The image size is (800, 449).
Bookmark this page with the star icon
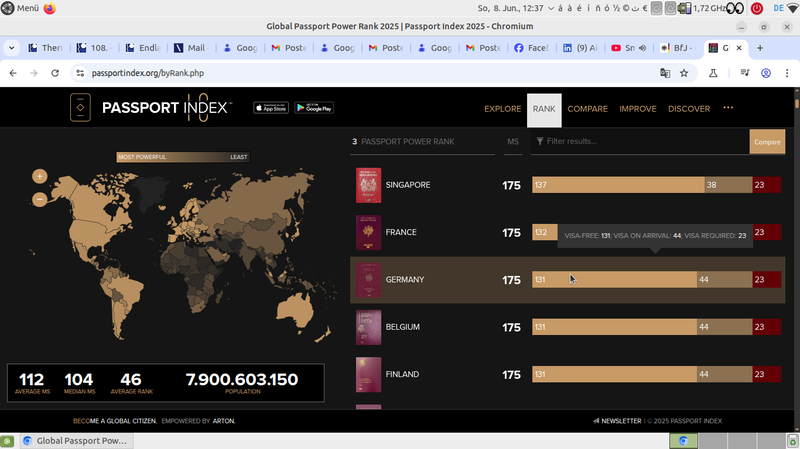click(684, 73)
